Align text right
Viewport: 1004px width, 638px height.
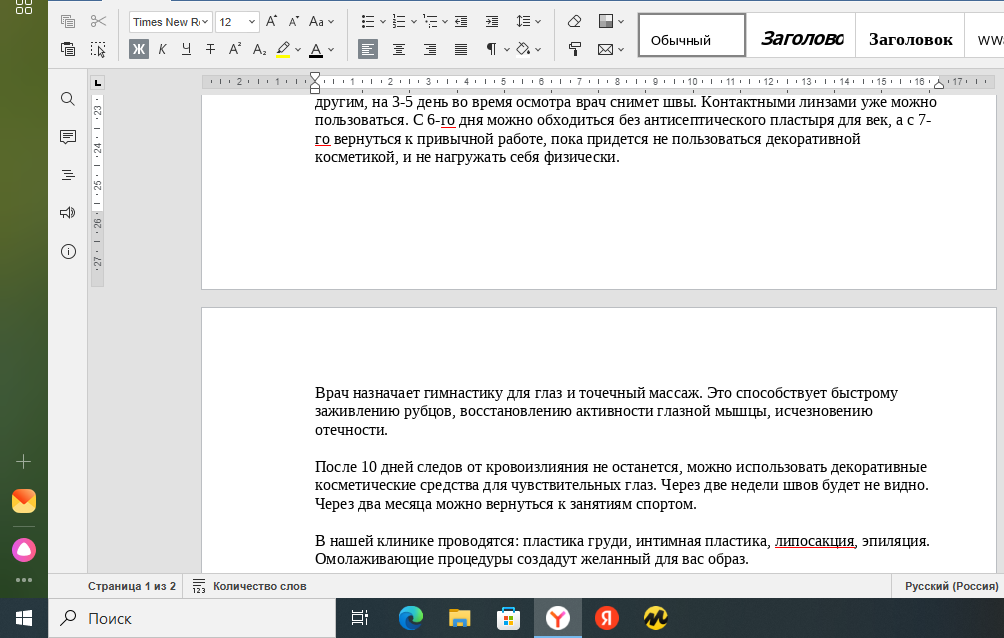(x=430, y=49)
